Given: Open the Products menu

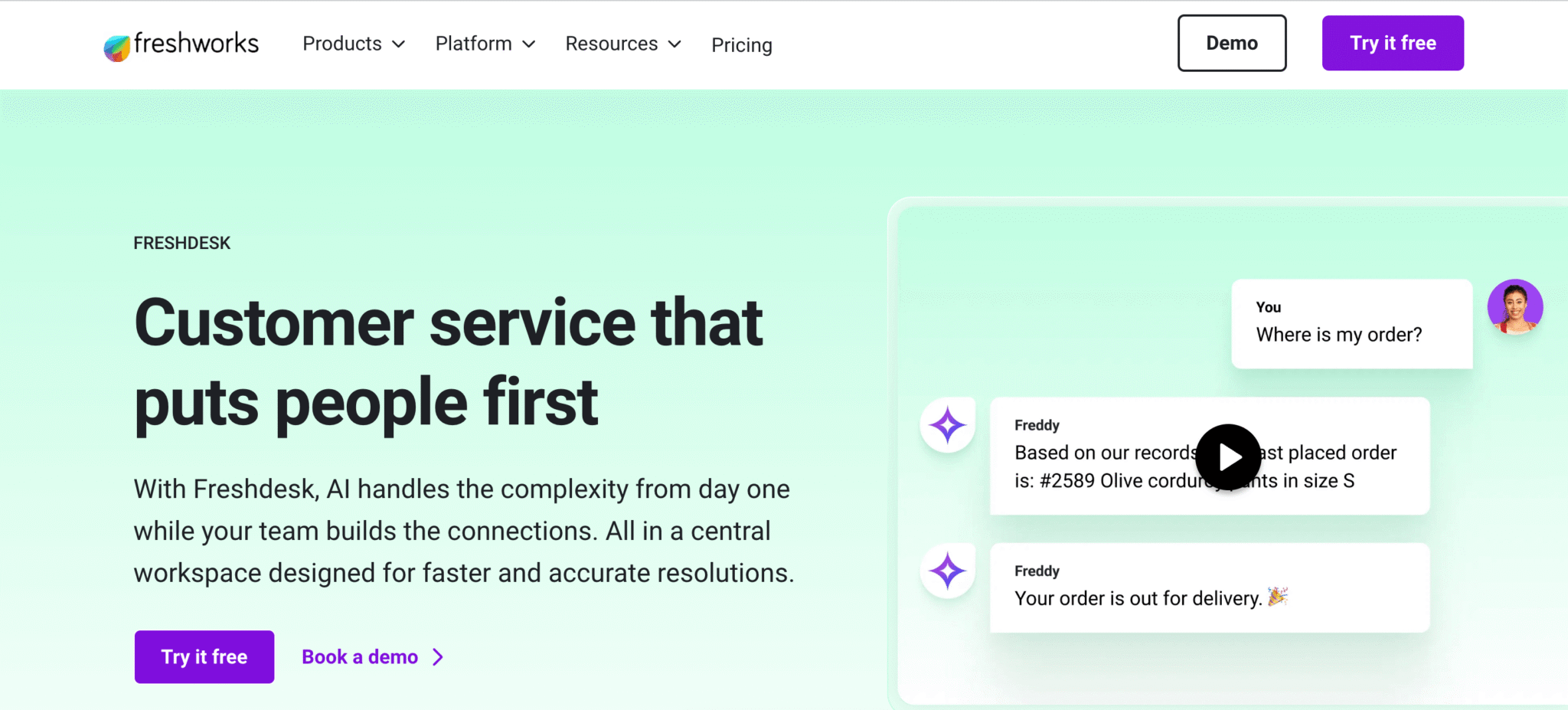Looking at the screenshot, I should click(x=354, y=44).
